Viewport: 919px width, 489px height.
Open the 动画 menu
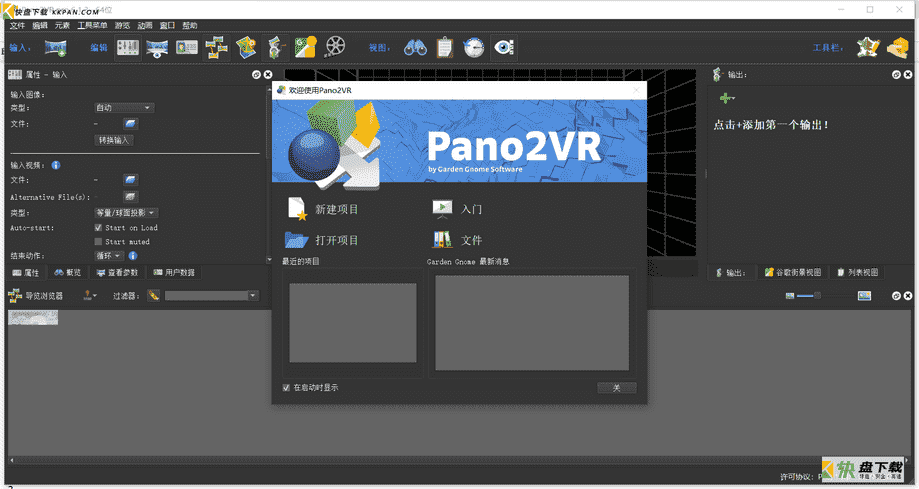click(x=145, y=25)
